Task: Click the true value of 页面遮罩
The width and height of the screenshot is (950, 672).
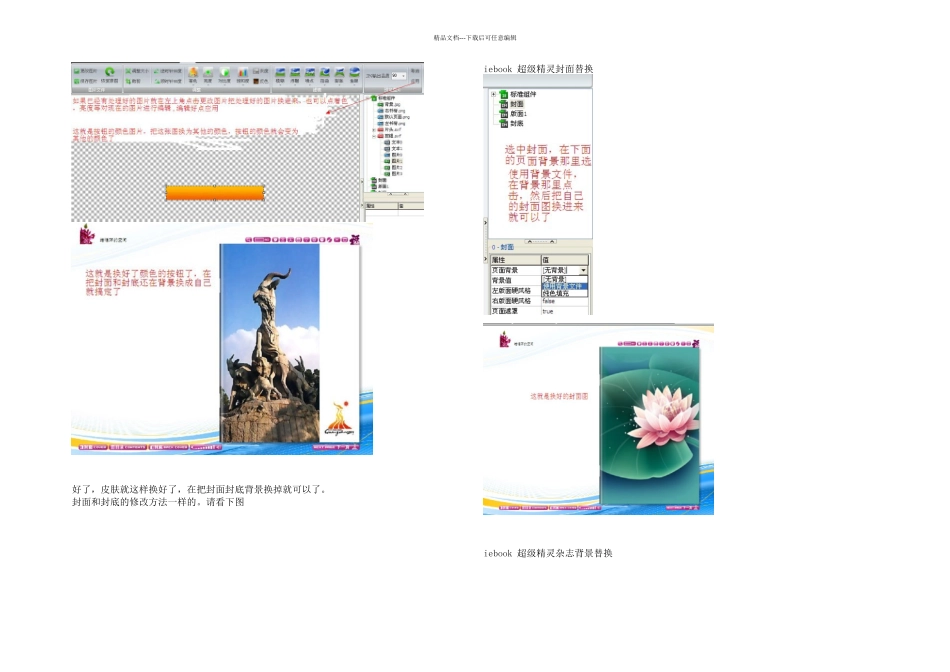Action: point(548,311)
